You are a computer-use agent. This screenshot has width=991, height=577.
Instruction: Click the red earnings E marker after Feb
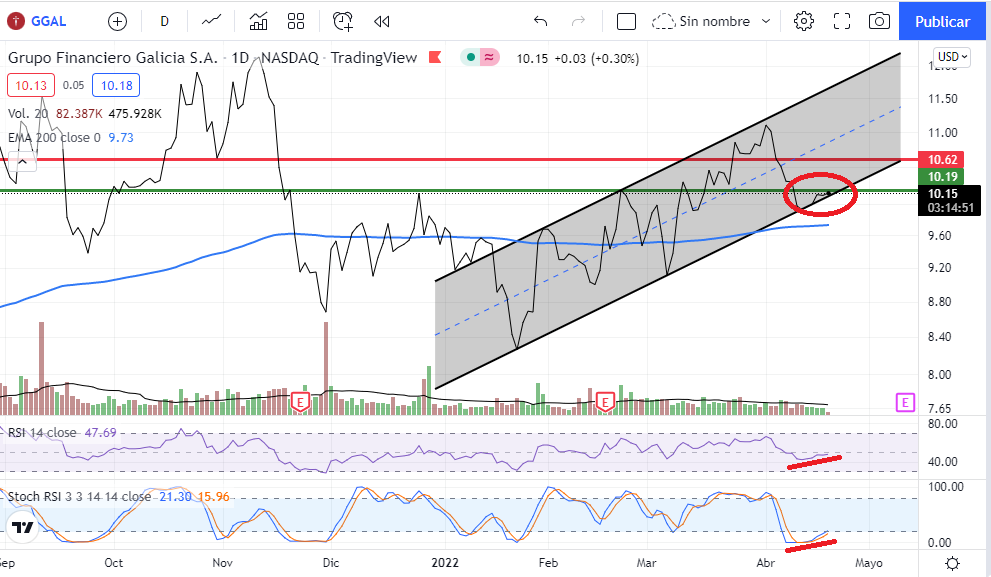(605, 402)
